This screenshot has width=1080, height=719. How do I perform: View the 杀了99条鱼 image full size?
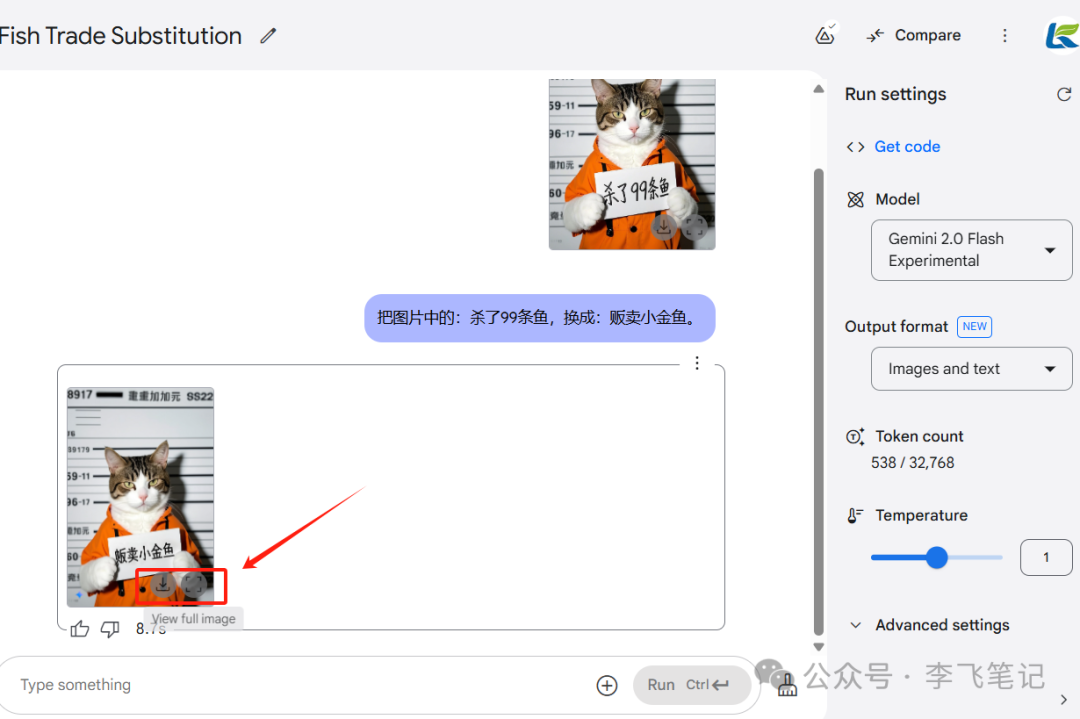click(x=694, y=226)
